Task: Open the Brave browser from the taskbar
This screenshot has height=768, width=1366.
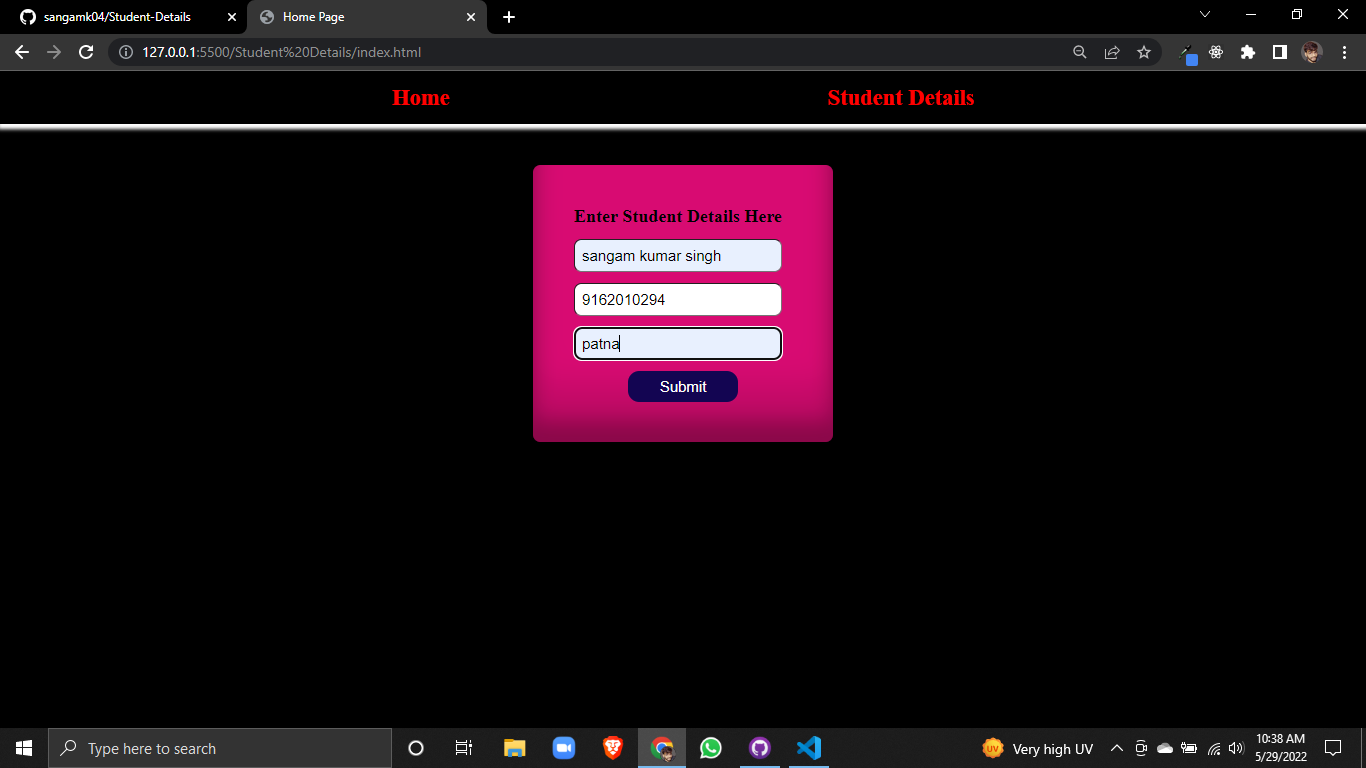Action: coord(612,747)
